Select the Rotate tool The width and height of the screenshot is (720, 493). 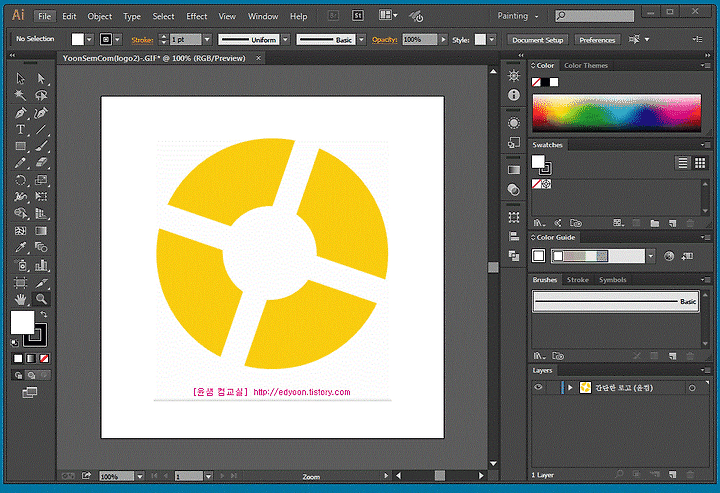click(20, 180)
